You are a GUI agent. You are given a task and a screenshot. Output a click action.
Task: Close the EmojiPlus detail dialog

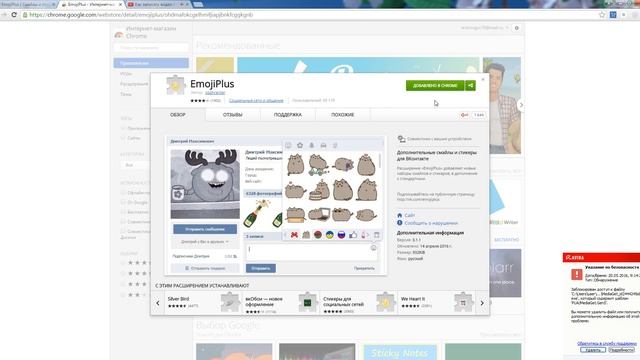(483, 79)
